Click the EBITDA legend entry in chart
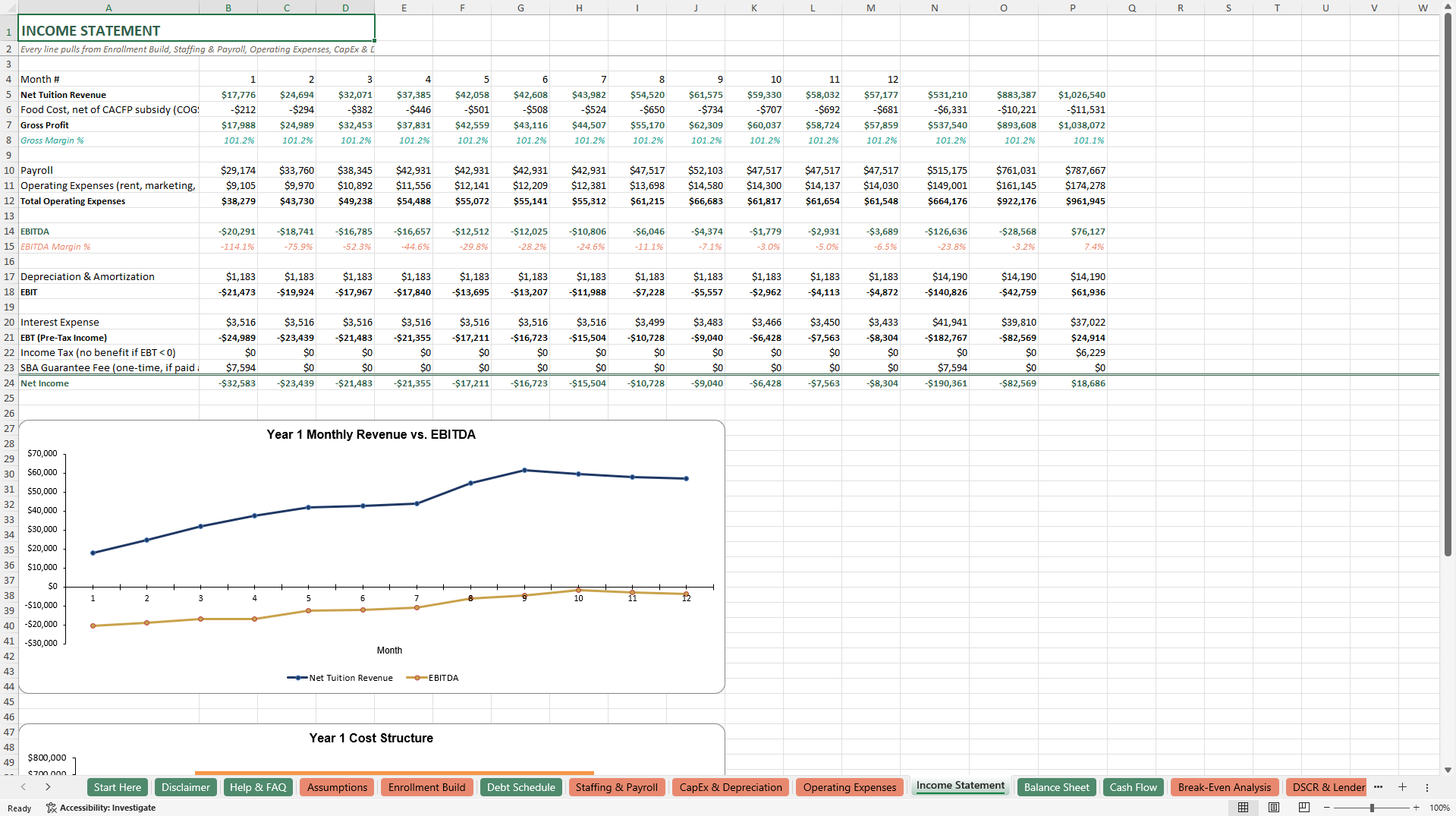Viewport: 1456px width, 816px height. click(x=432, y=678)
